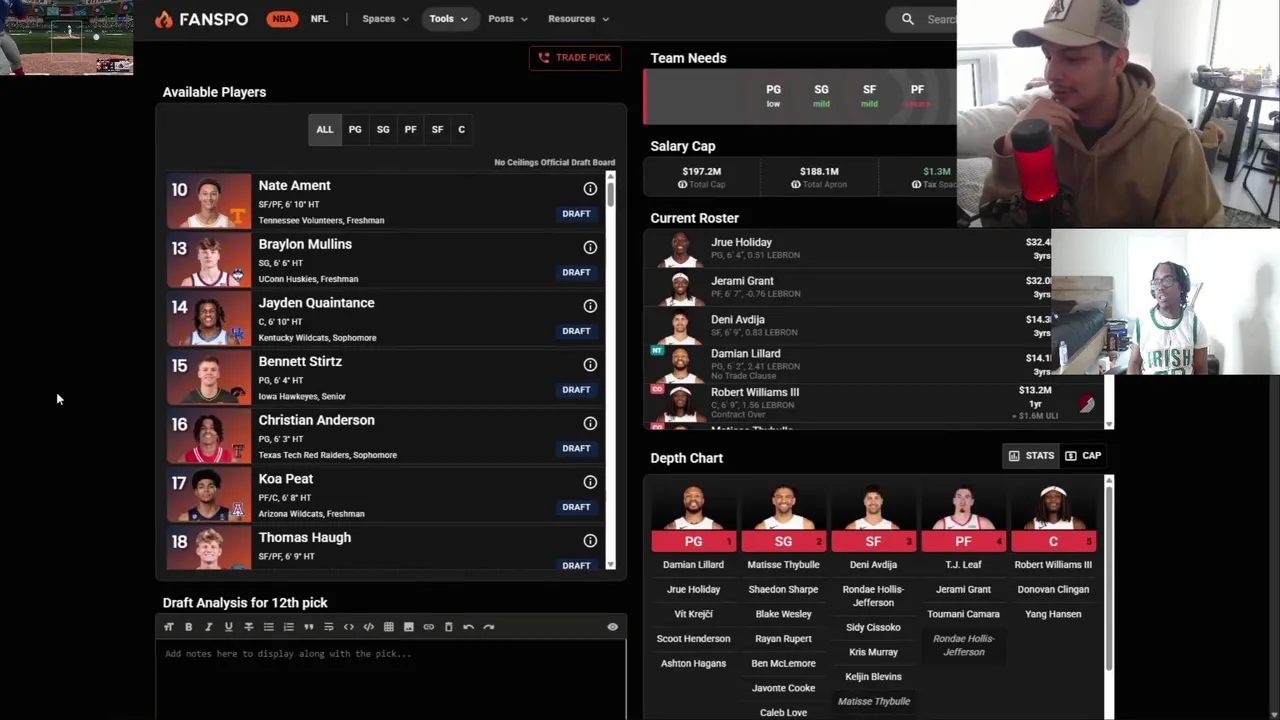Switch depth chart to STATS view

coord(1031,456)
